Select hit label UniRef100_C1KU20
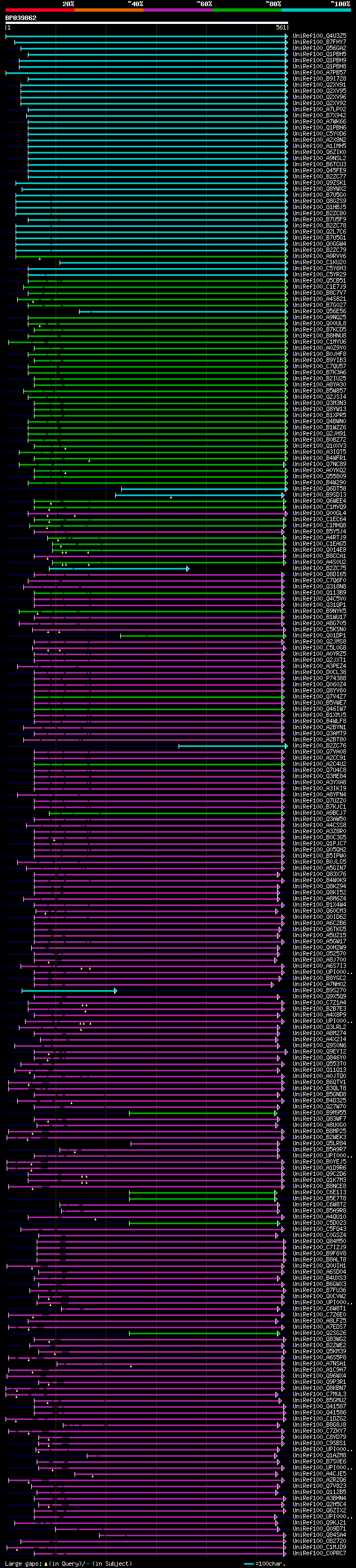Screen dimensions: 356x1568 coord(319,263)
